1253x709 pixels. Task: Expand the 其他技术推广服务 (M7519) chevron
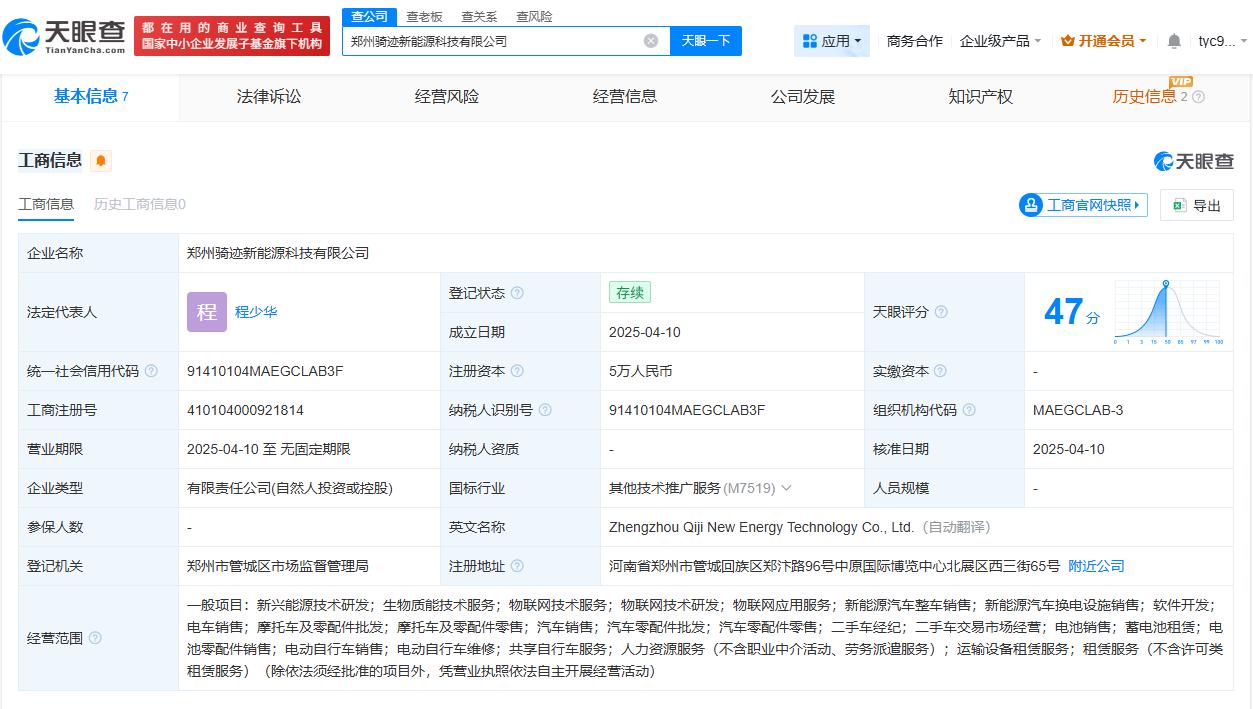pyautogui.click(x=786, y=488)
